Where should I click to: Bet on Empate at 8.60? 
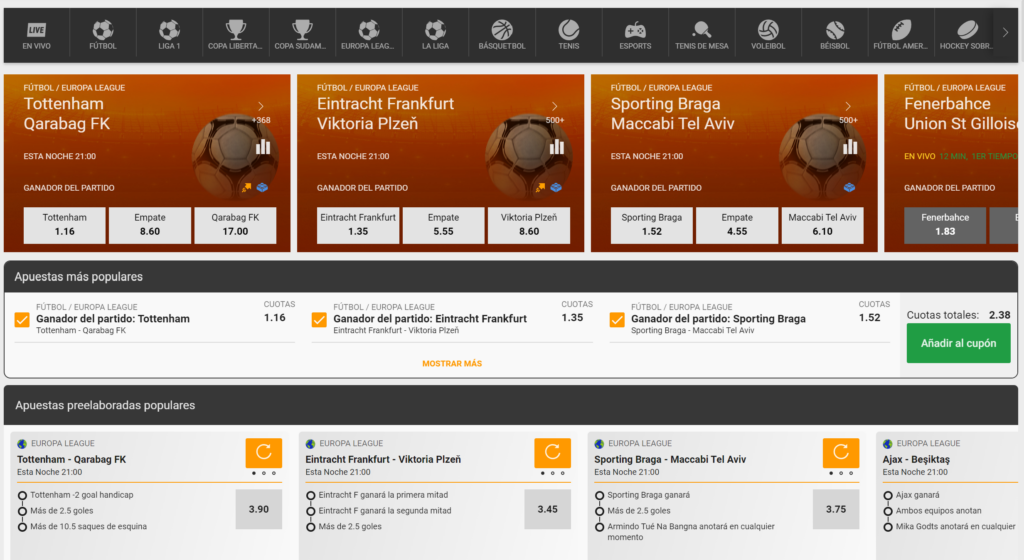(150, 225)
